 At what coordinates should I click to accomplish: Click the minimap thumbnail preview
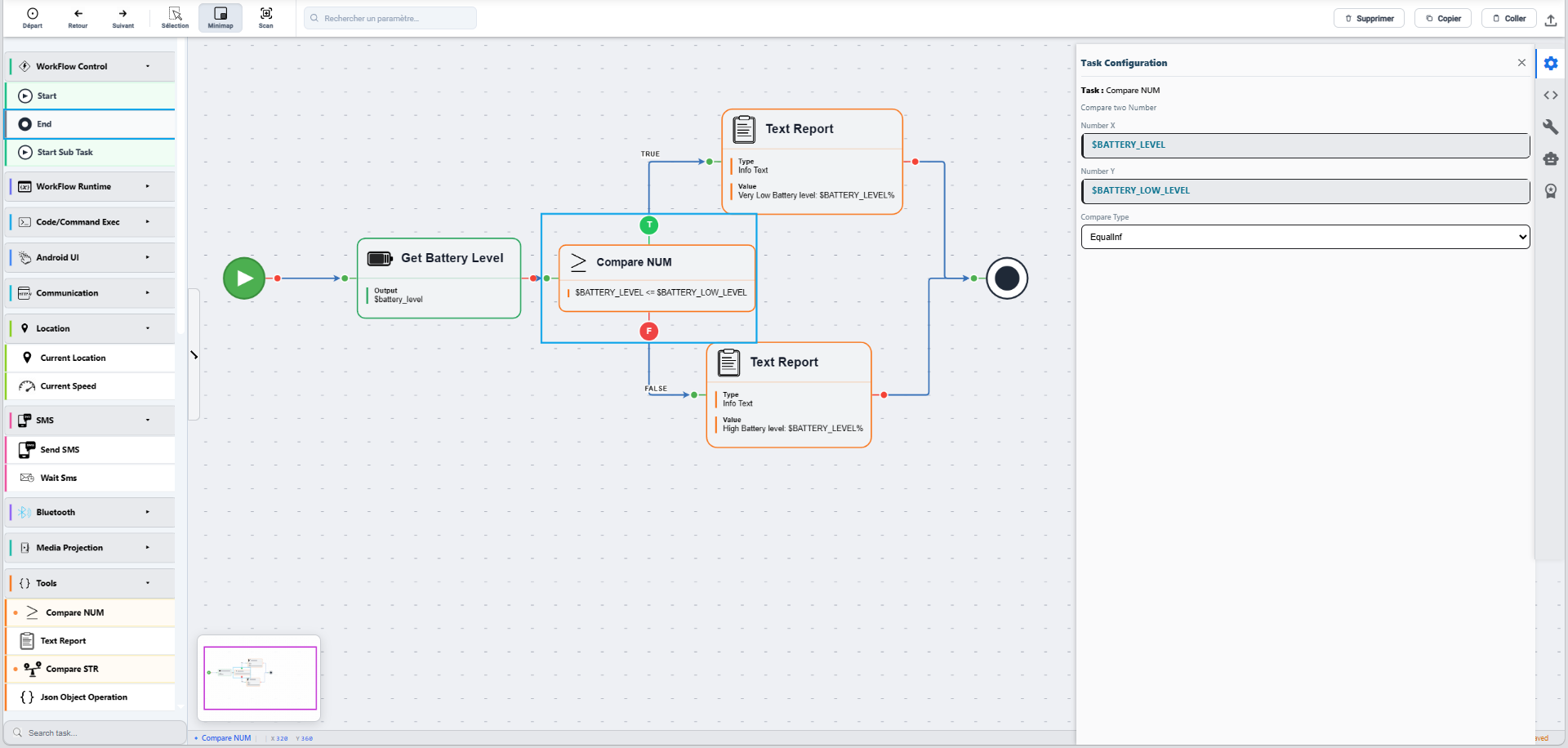(x=260, y=678)
